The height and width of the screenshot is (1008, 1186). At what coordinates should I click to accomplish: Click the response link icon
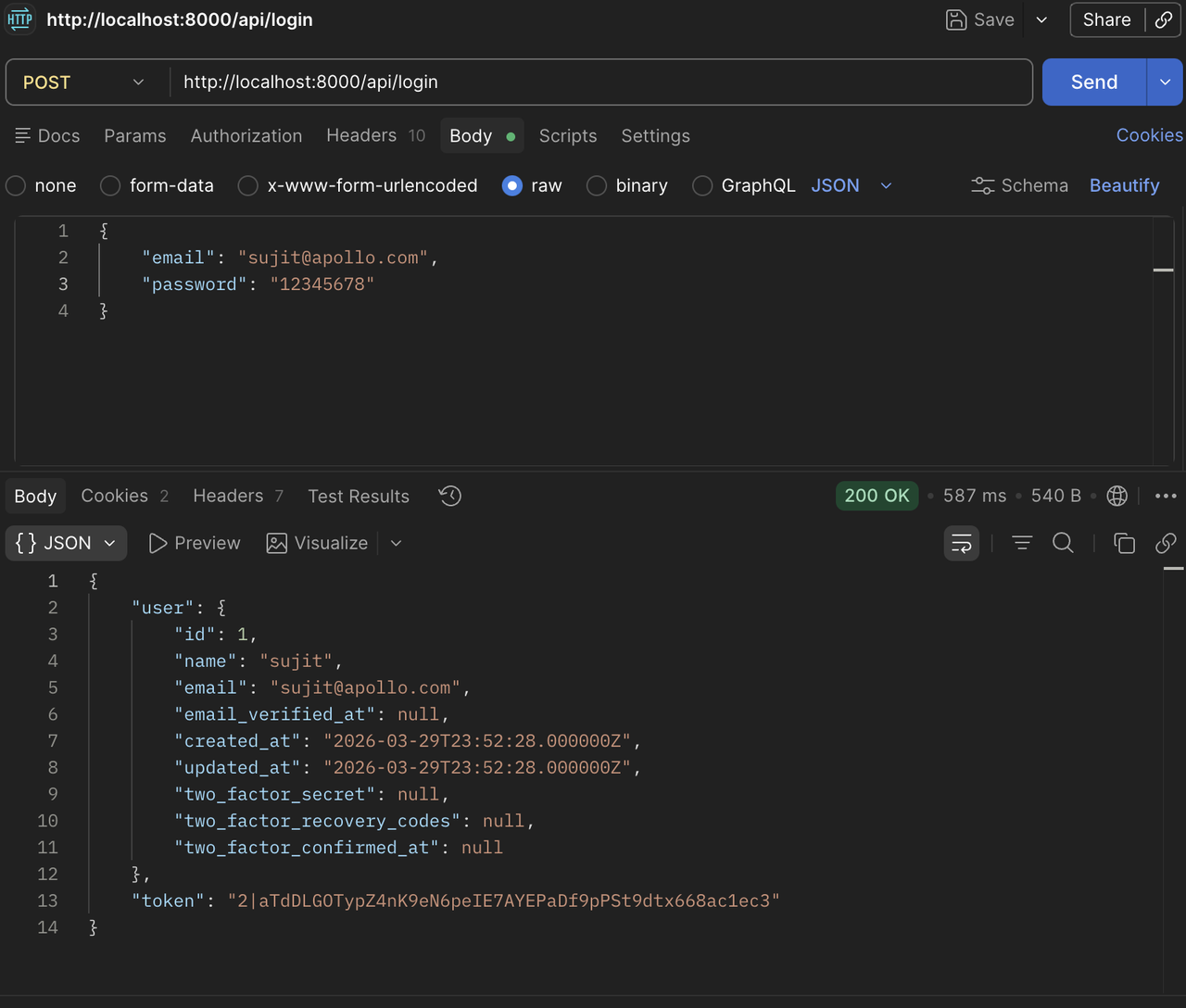pyautogui.click(x=1166, y=543)
